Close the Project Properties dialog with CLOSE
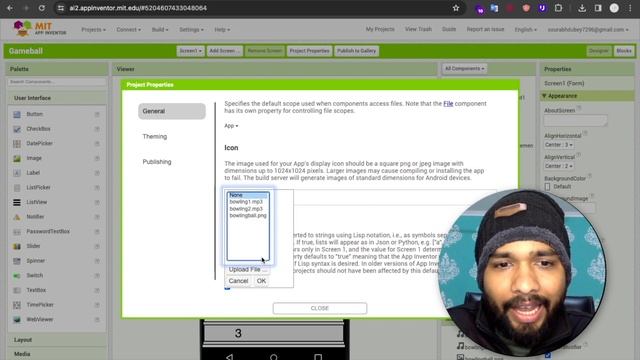The height and width of the screenshot is (360, 640). pos(320,308)
